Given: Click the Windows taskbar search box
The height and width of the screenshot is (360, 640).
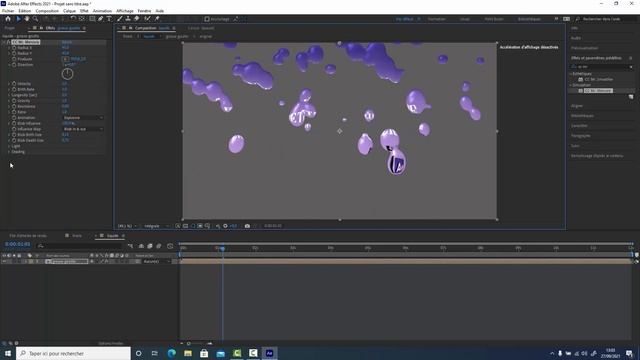Looking at the screenshot, I should pyautogui.click(x=73, y=353).
